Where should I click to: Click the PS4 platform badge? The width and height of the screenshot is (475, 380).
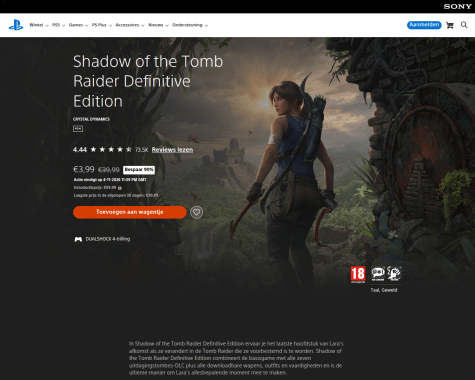click(78, 129)
